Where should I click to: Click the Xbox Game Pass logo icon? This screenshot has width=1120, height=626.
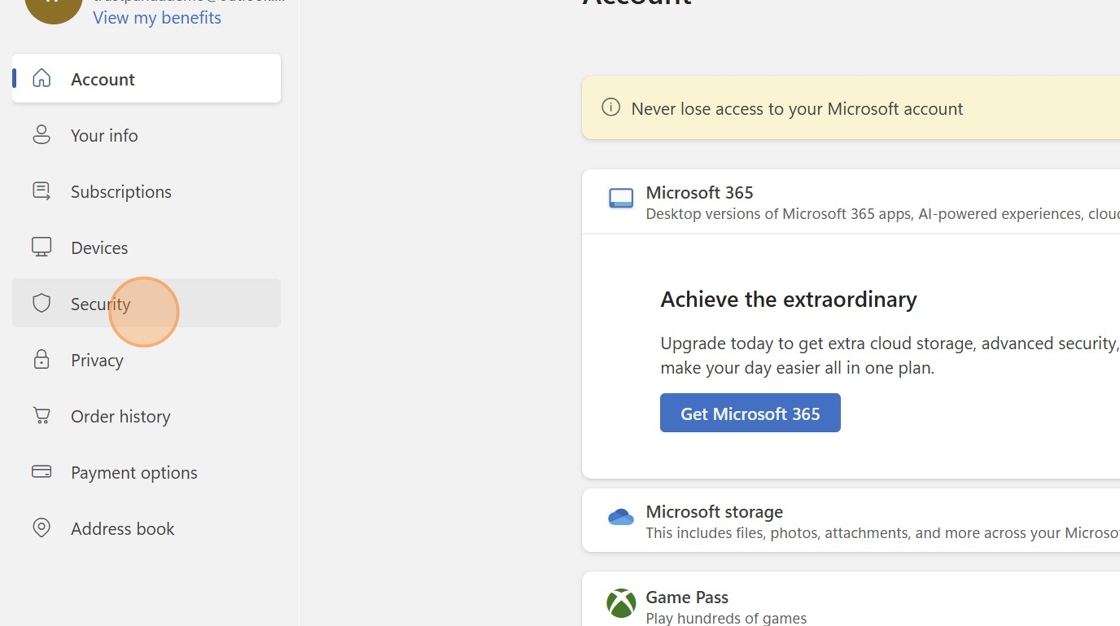pos(621,603)
